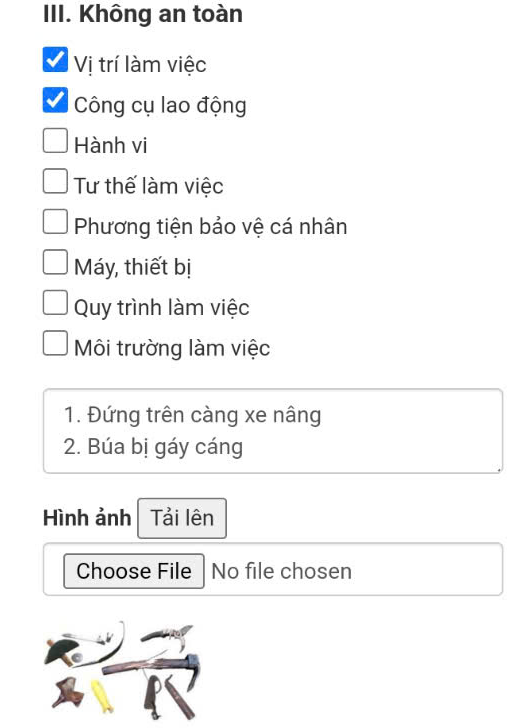Click the 'Quy trình làm việc' label text
The image size is (527, 728).
162,308
